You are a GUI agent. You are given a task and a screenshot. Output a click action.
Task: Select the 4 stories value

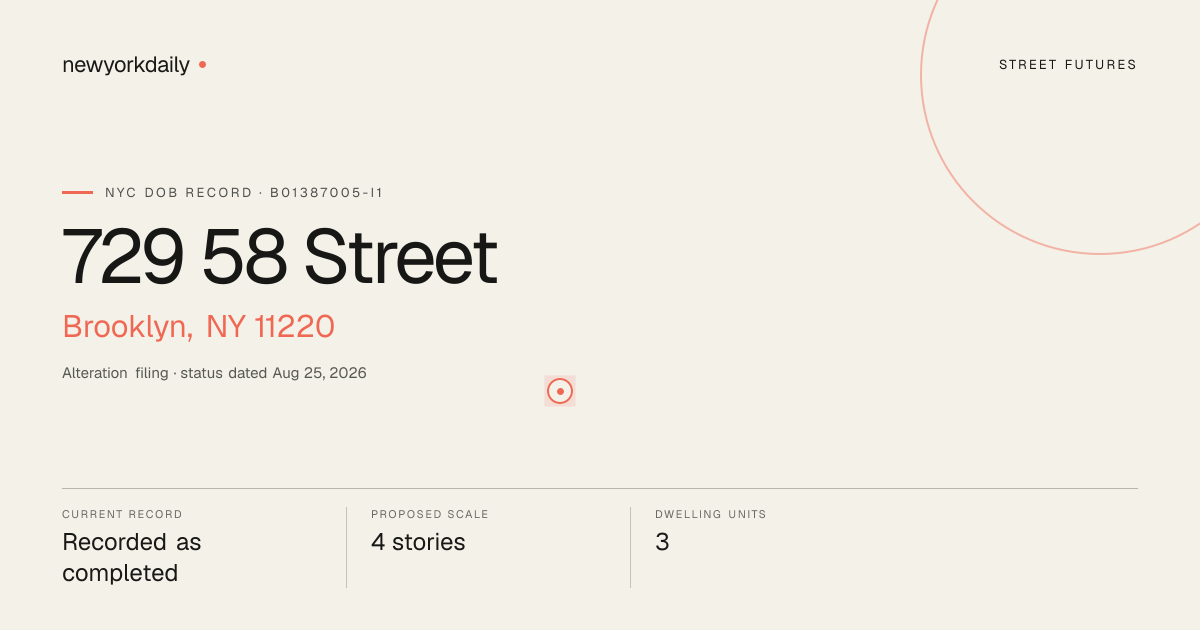tap(418, 542)
